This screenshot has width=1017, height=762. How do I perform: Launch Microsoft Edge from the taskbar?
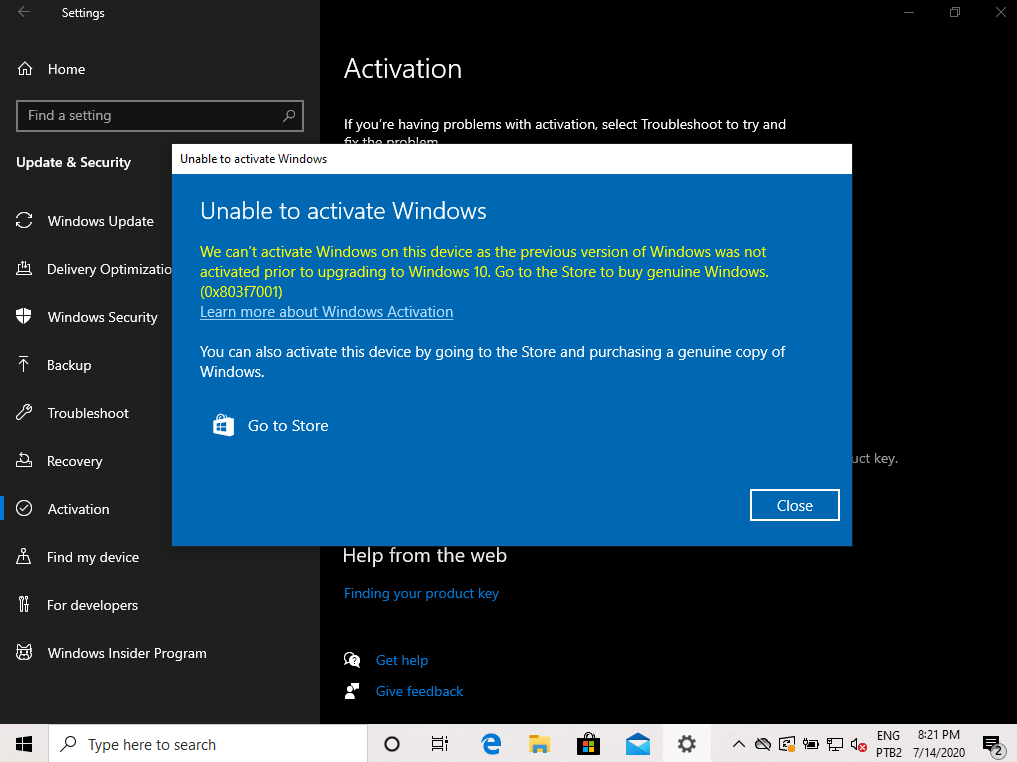tap(491, 744)
